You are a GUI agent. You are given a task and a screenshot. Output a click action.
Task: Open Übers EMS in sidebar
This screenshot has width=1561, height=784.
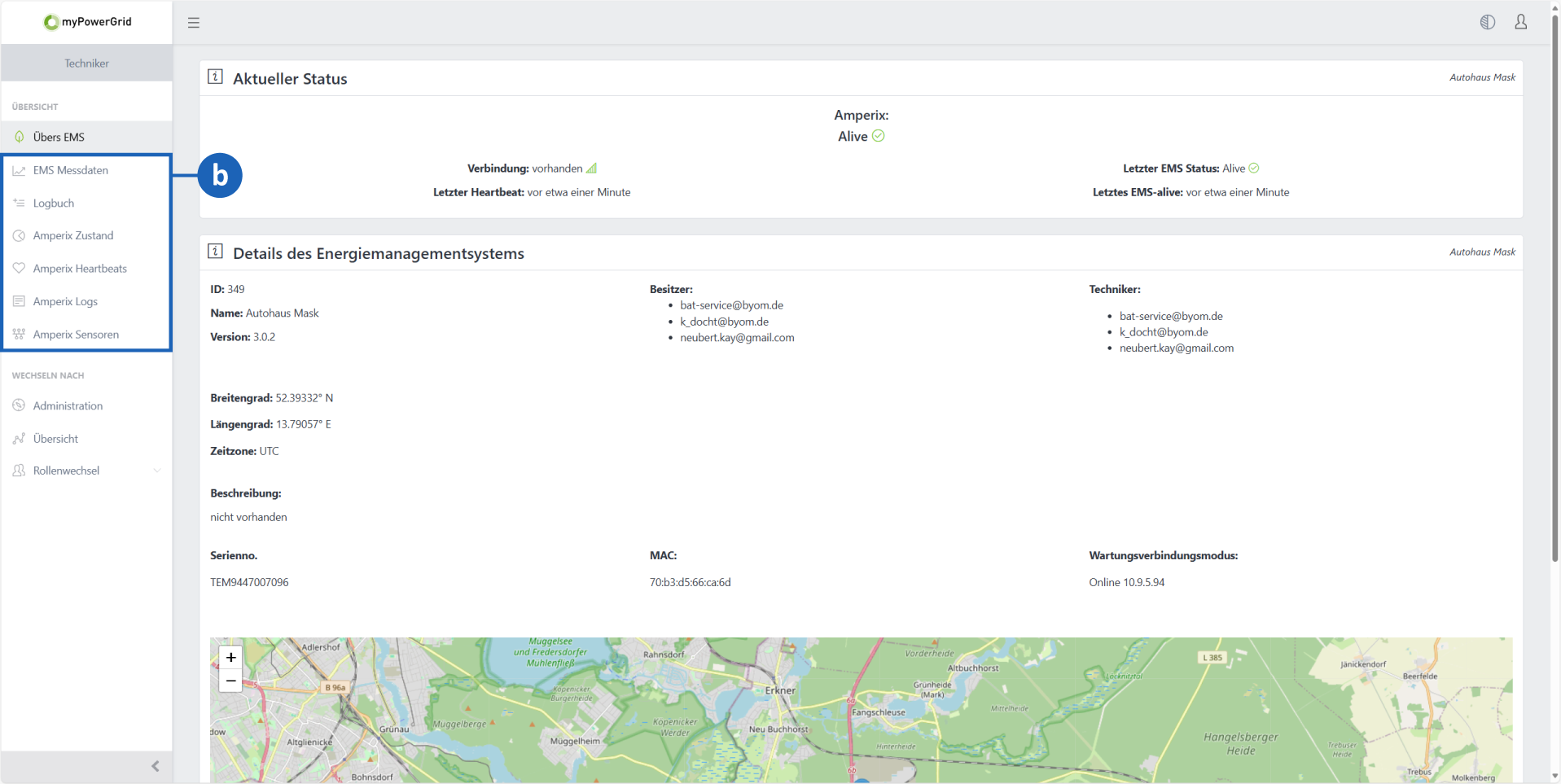pyautogui.click(x=59, y=137)
